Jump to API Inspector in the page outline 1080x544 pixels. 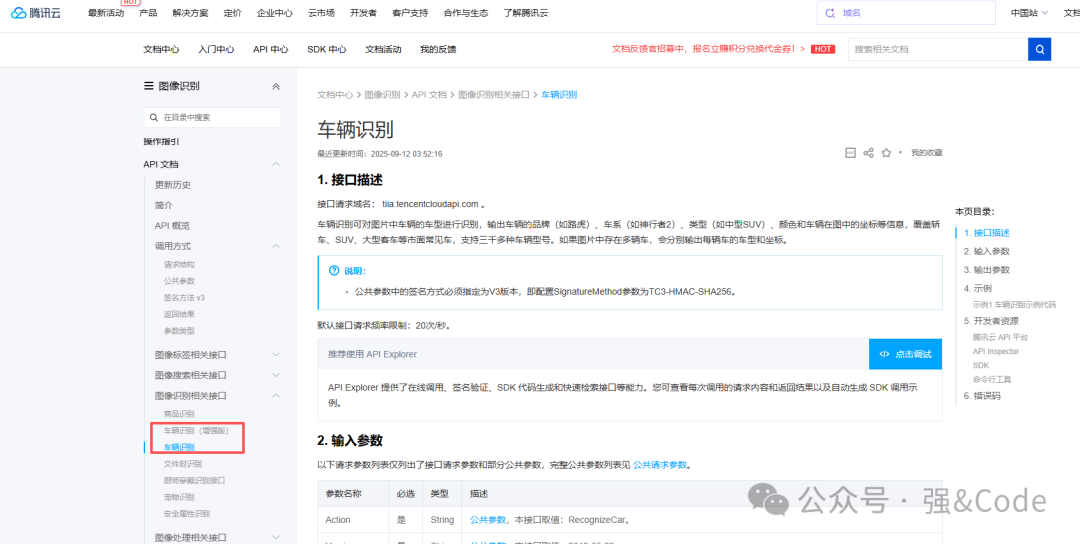tap(996, 351)
